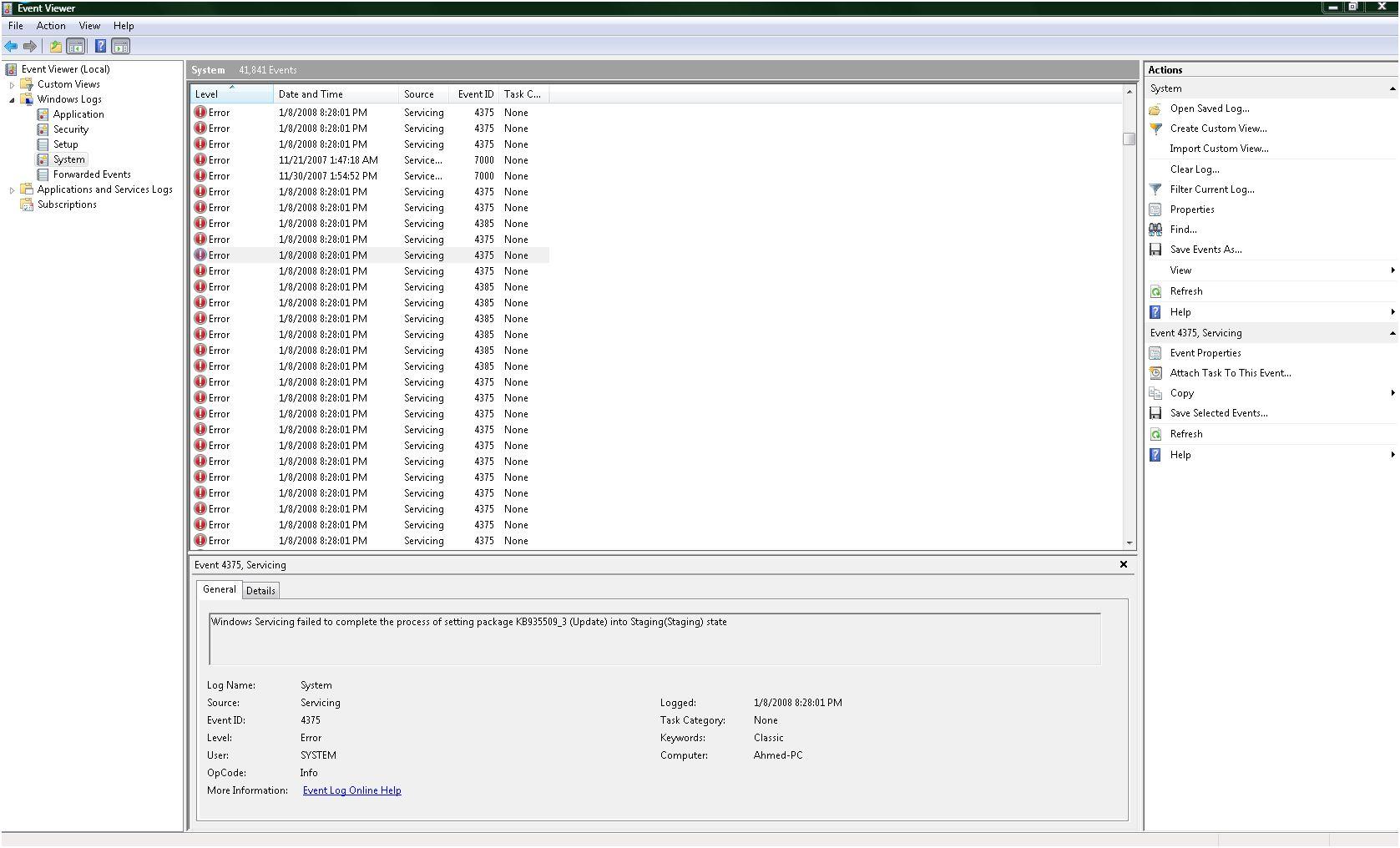The height and width of the screenshot is (848, 1400).
Task: Open the Help submenu arrow under System actions
Action: pyautogui.click(x=1392, y=312)
